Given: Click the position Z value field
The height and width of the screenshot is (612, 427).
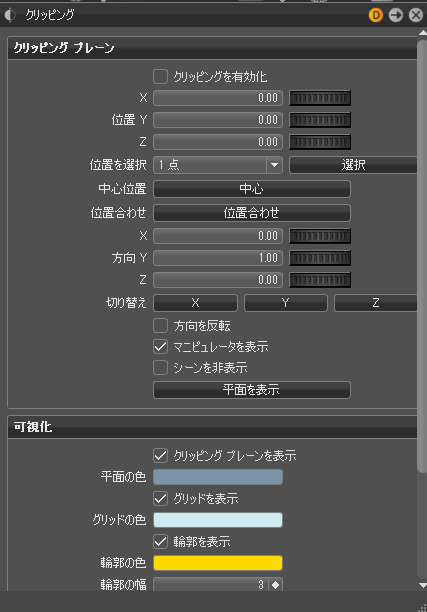Looking at the screenshot, I should pos(218,142).
